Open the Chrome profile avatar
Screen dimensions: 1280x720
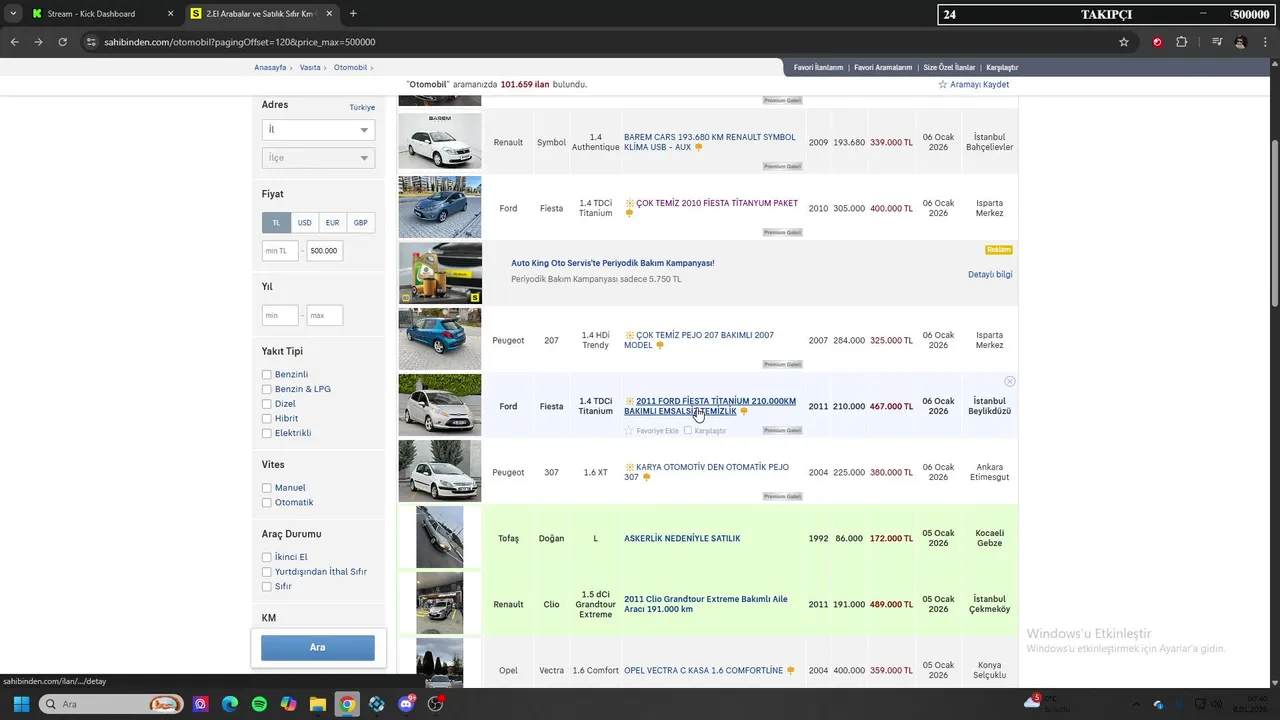point(1240,42)
